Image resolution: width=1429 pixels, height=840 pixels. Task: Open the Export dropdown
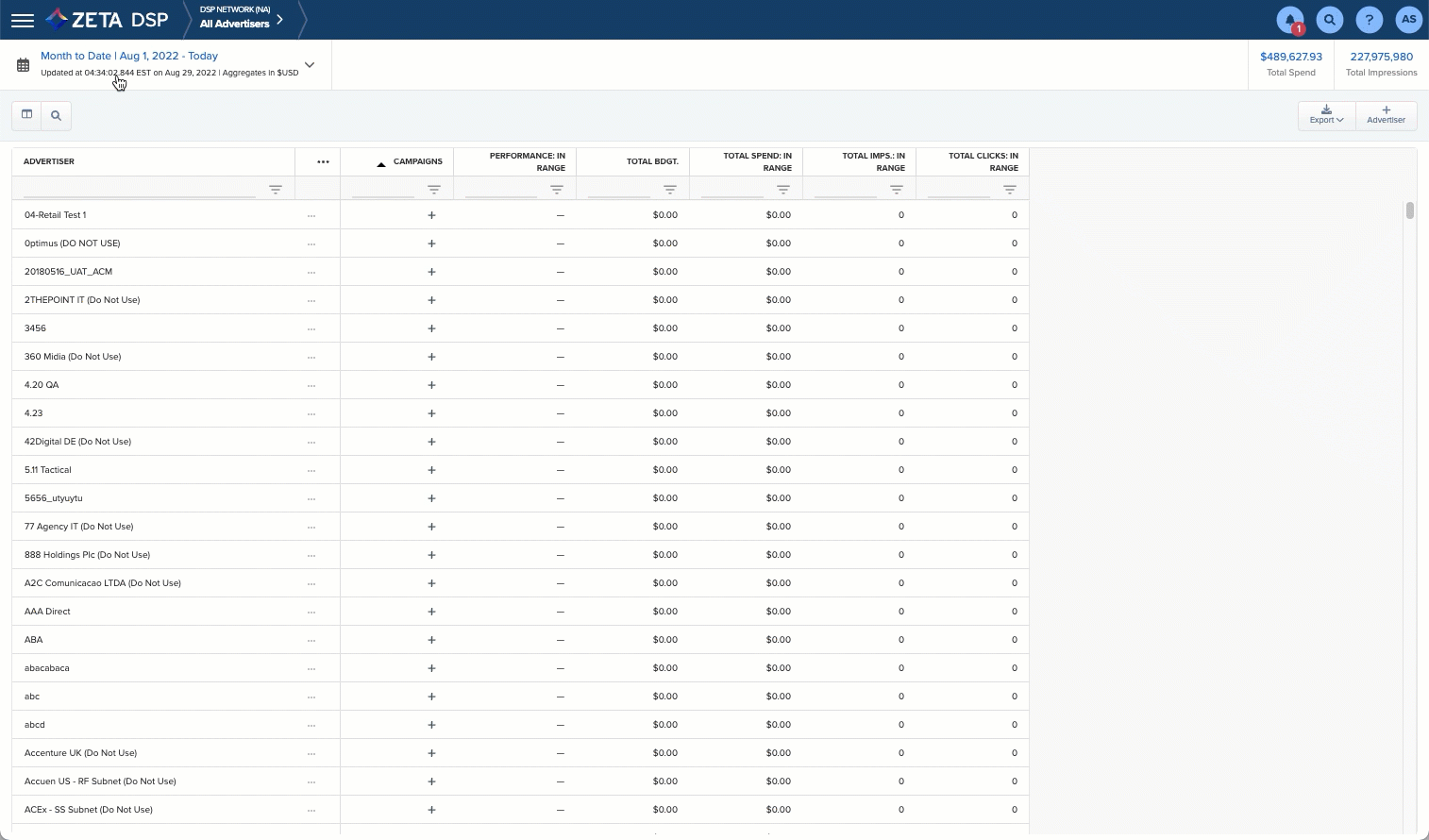pos(1326,115)
